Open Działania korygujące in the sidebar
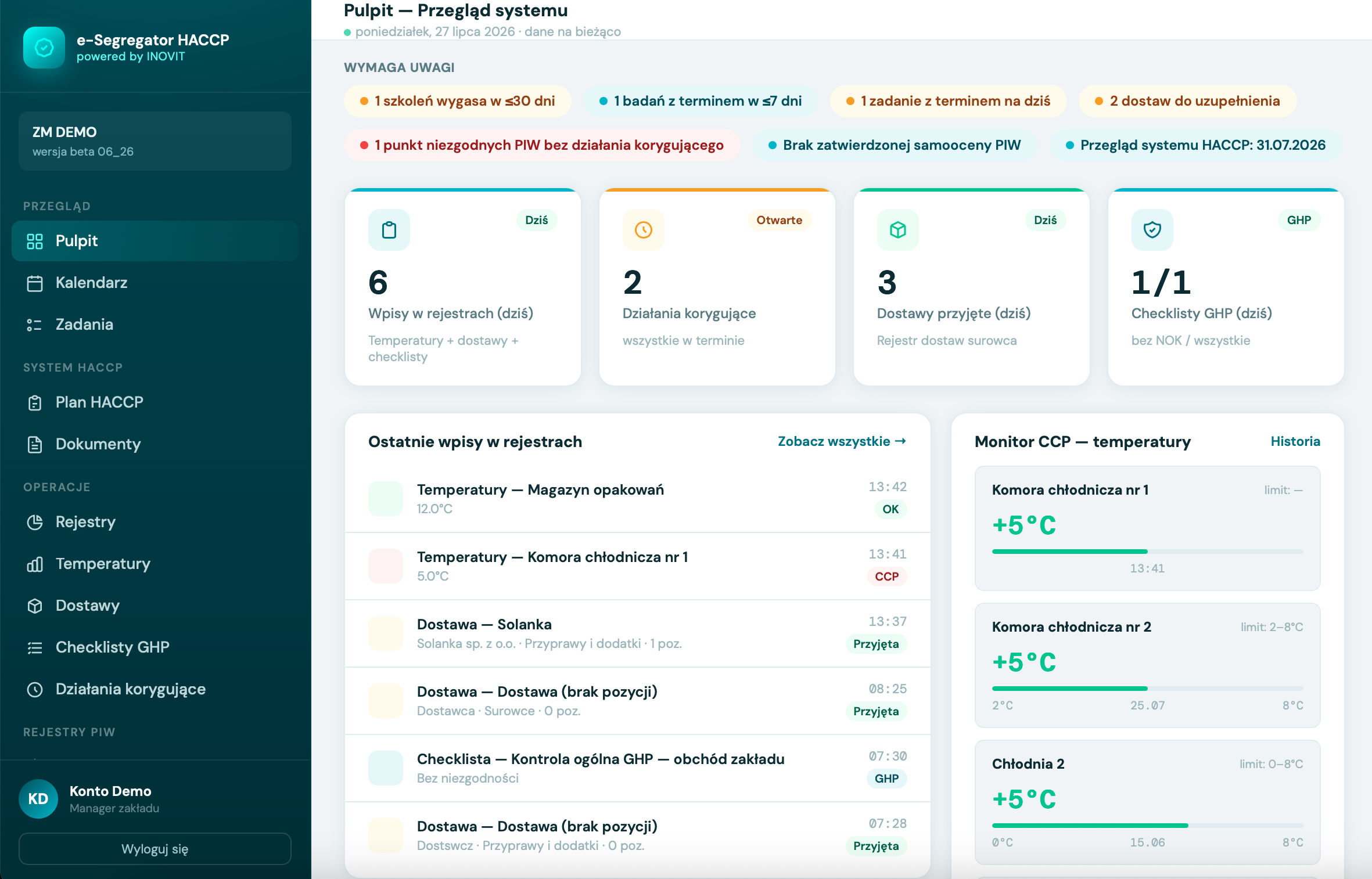1372x879 pixels. [x=155, y=689]
